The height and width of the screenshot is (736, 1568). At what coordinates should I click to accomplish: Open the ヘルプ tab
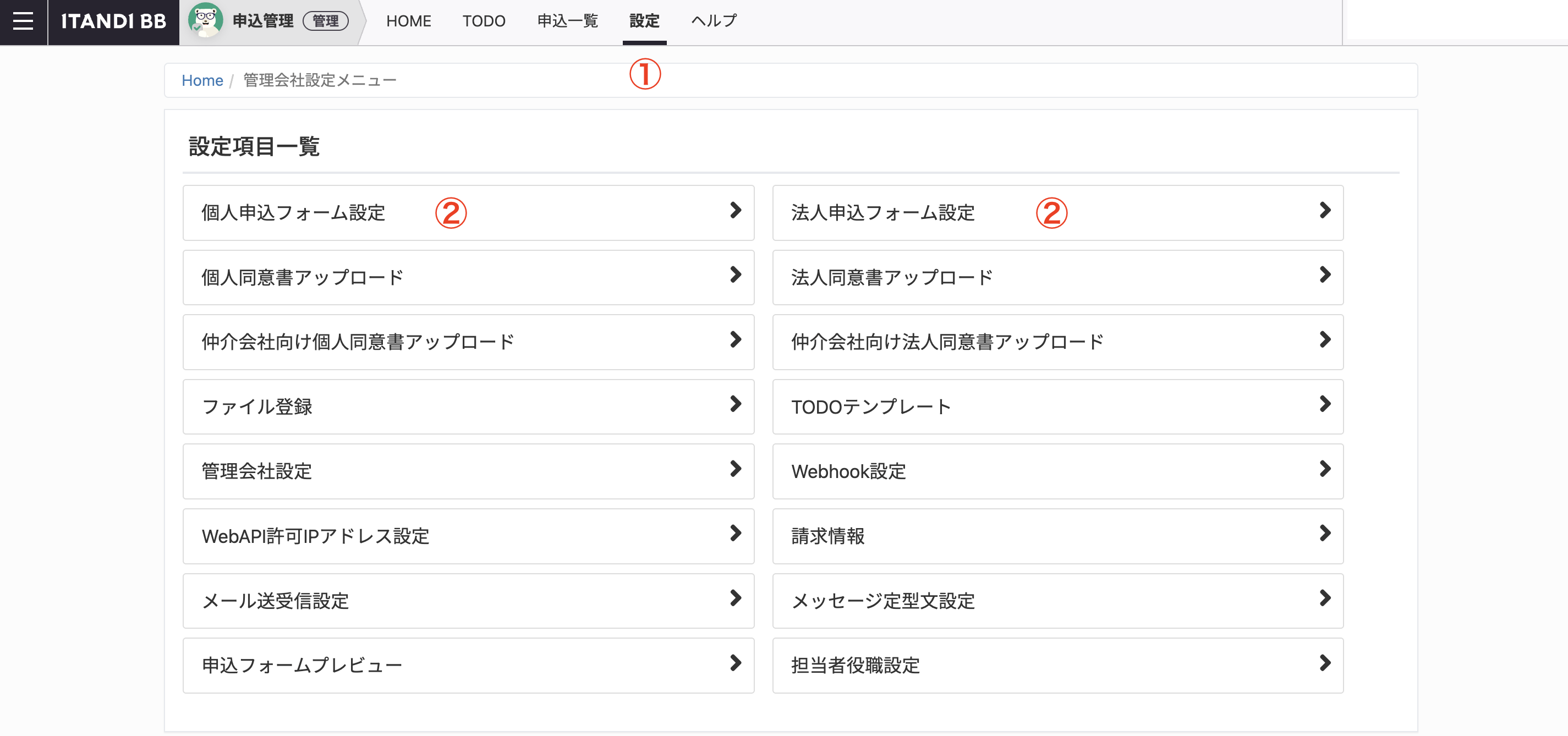[x=714, y=21]
